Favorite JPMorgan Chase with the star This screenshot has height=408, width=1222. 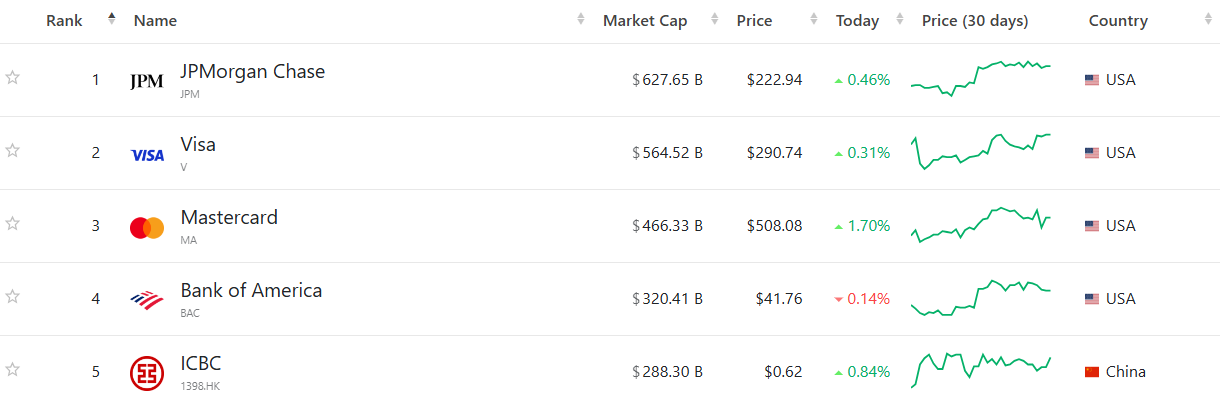[13, 78]
